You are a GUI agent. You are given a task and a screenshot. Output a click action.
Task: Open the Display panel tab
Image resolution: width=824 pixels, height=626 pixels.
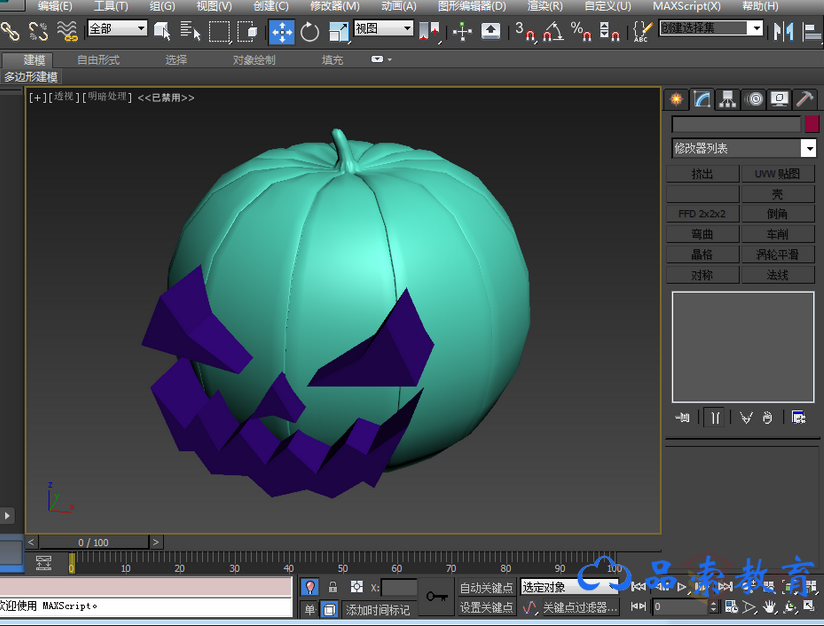click(779, 99)
